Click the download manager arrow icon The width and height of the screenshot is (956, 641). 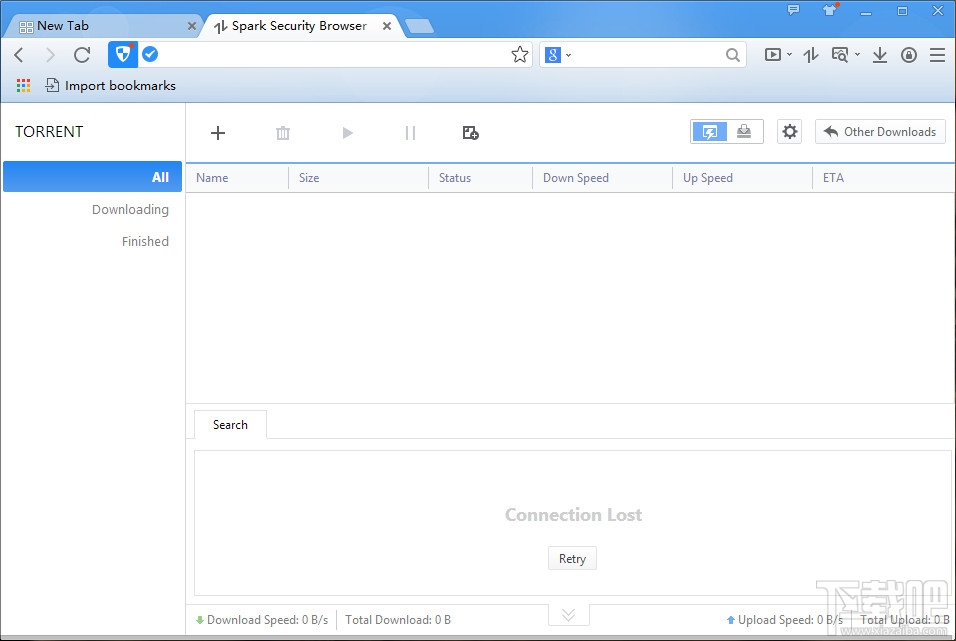(x=880, y=55)
